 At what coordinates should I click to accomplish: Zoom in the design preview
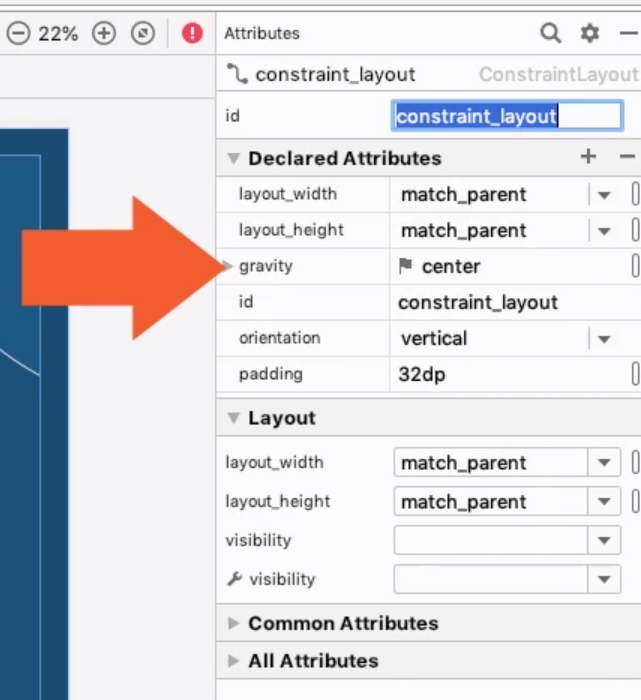click(x=104, y=33)
